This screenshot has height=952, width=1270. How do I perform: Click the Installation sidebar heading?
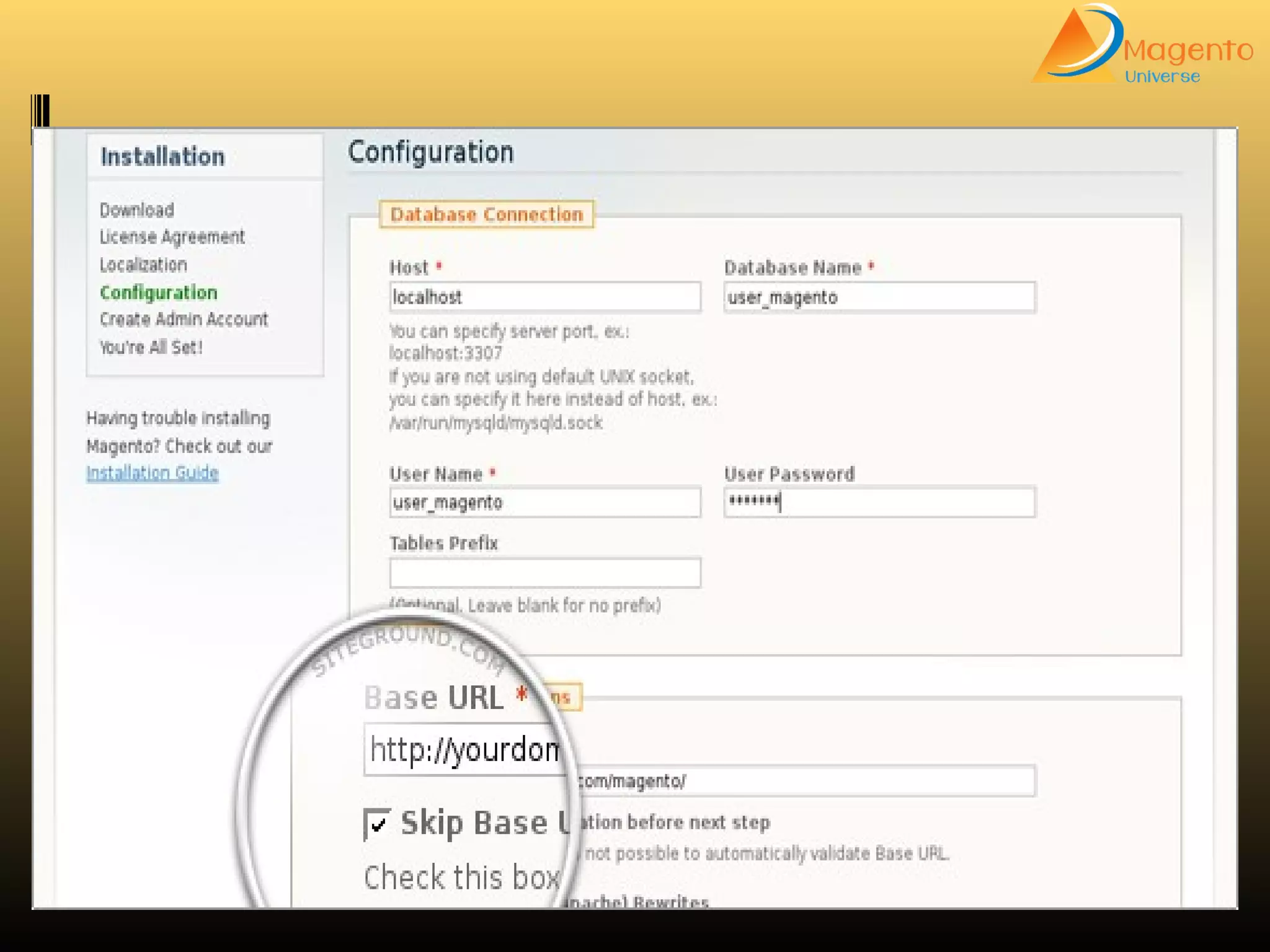coord(163,157)
